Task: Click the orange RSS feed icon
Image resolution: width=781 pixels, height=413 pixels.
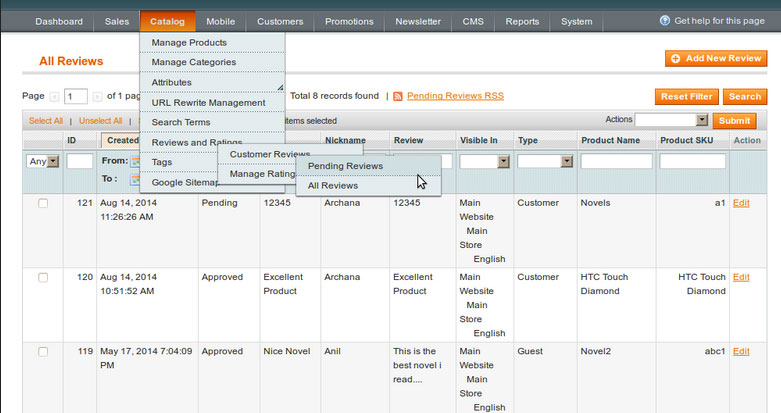Action: [x=398, y=97]
